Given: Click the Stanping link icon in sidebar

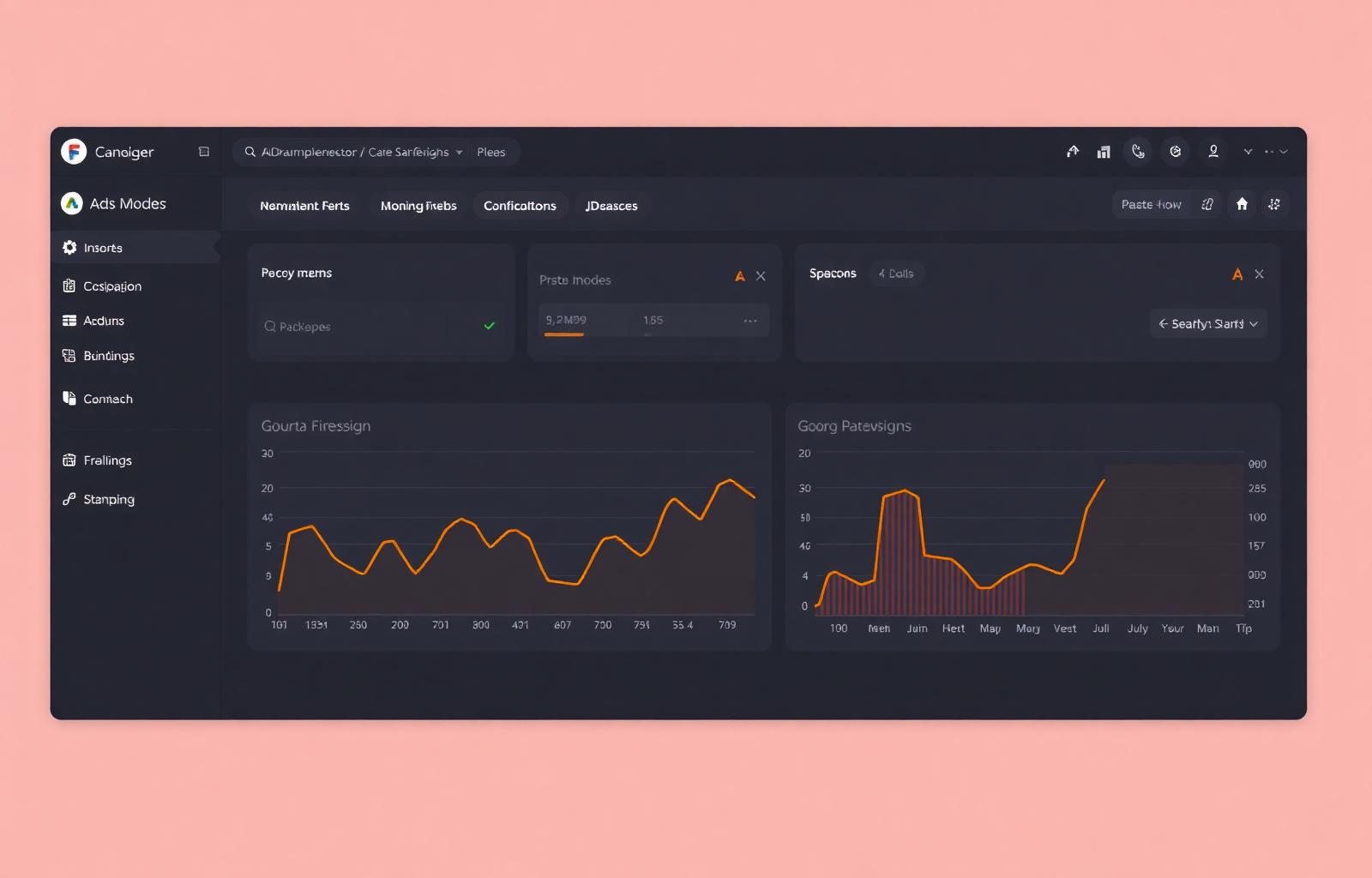Looking at the screenshot, I should pyautogui.click(x=69, y=499).
